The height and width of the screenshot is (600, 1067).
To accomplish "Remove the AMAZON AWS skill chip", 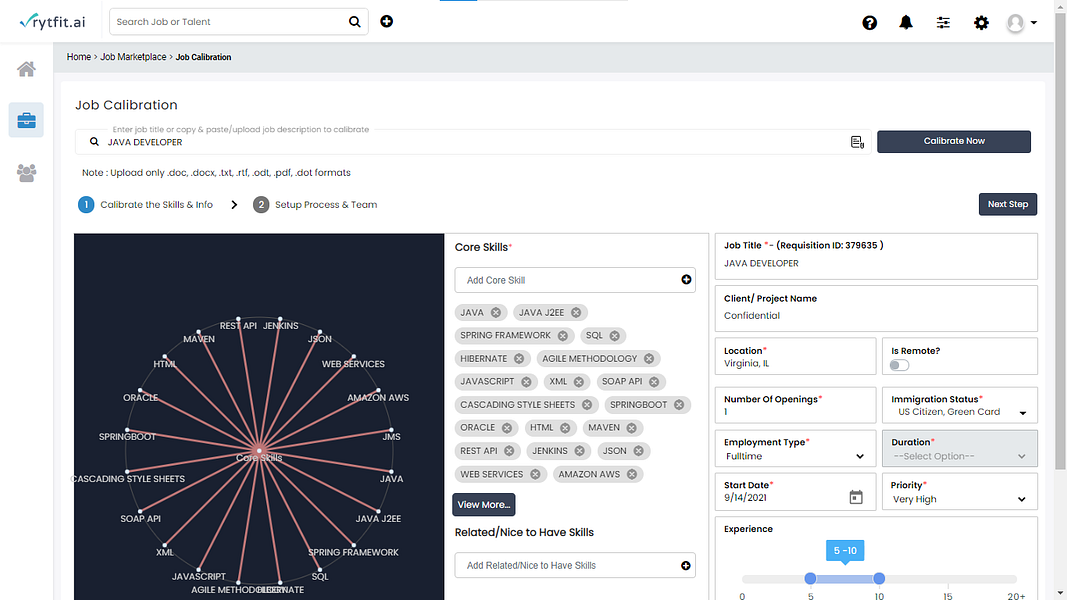I will click(x=632, y=475).
